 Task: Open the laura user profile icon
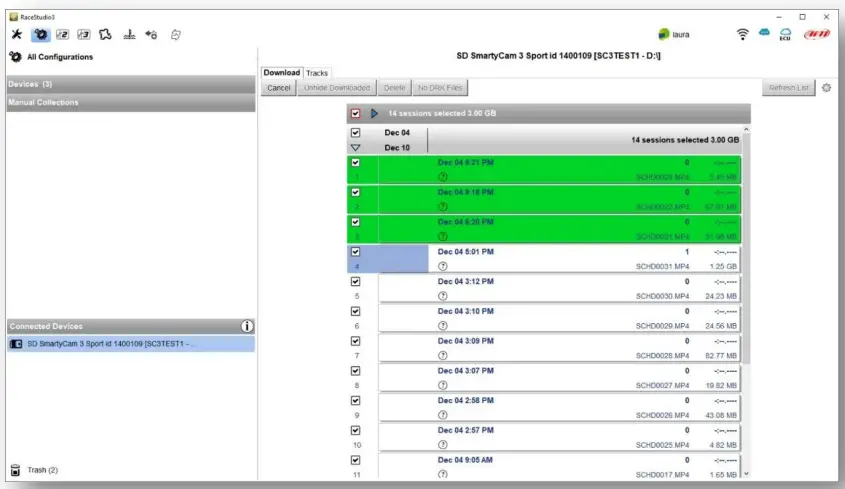pyautogui.click(x=663, y=35)
